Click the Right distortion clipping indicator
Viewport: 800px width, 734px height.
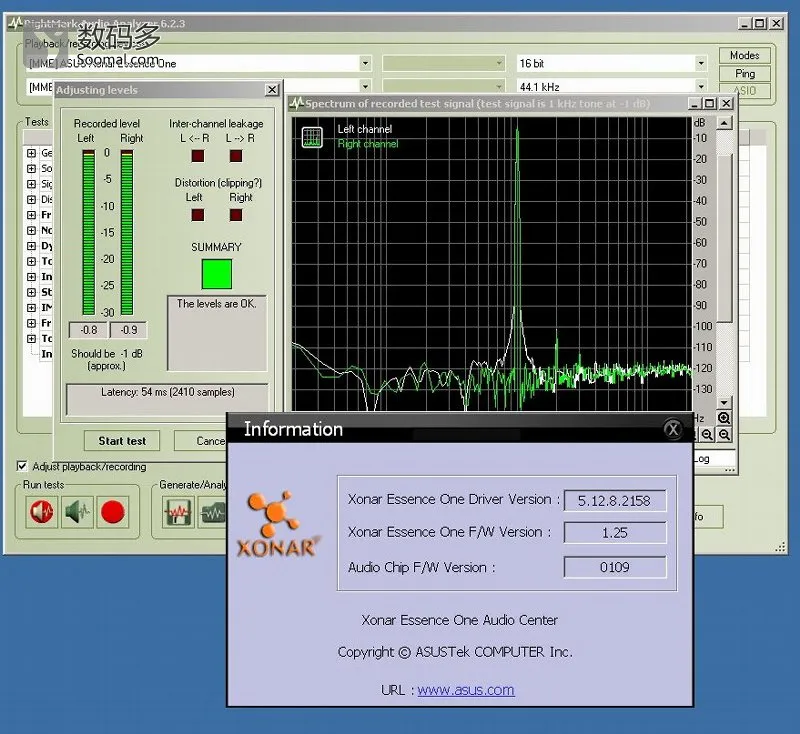pos(236,215)
